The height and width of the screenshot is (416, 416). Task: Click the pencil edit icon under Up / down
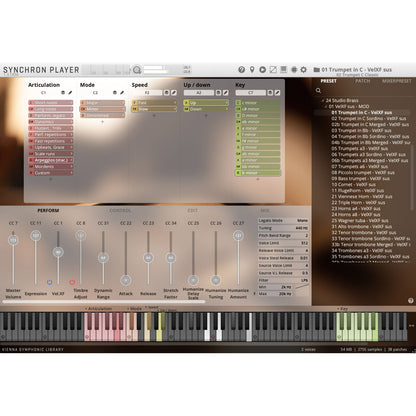226,92
